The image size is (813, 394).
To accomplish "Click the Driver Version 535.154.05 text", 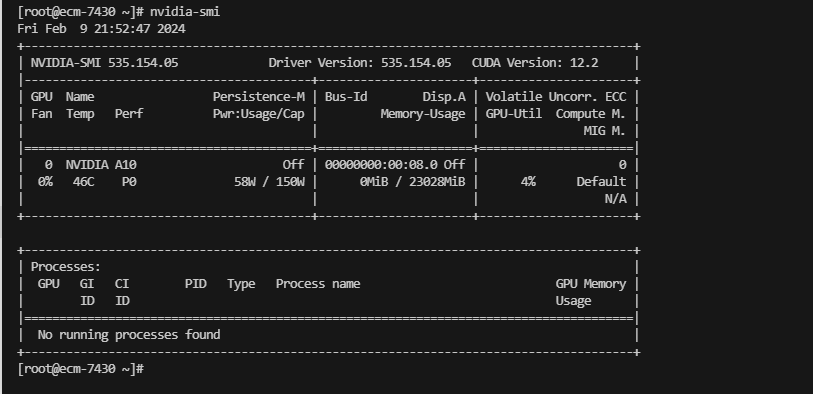I will tap(360, 63).
